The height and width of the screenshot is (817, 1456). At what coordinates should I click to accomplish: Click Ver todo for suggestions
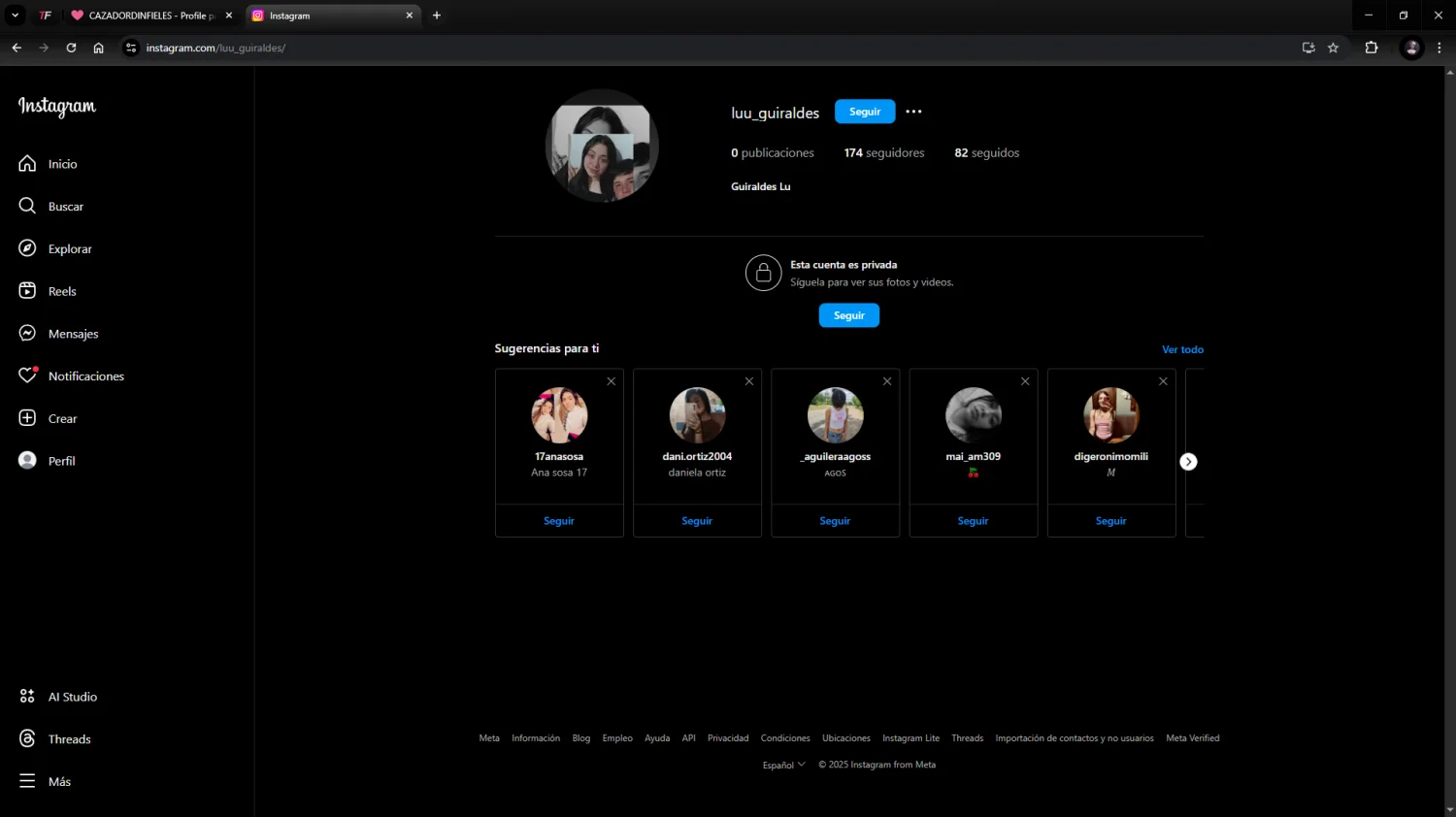pos(1183,349)
